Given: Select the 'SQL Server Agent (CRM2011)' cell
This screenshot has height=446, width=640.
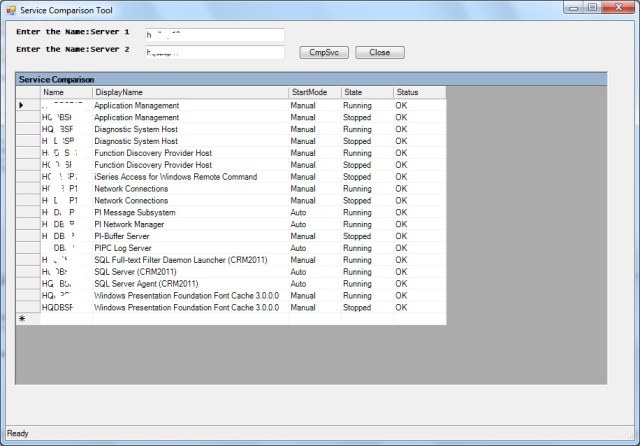Looking at the screenshot, I should (x=191, y=283).
